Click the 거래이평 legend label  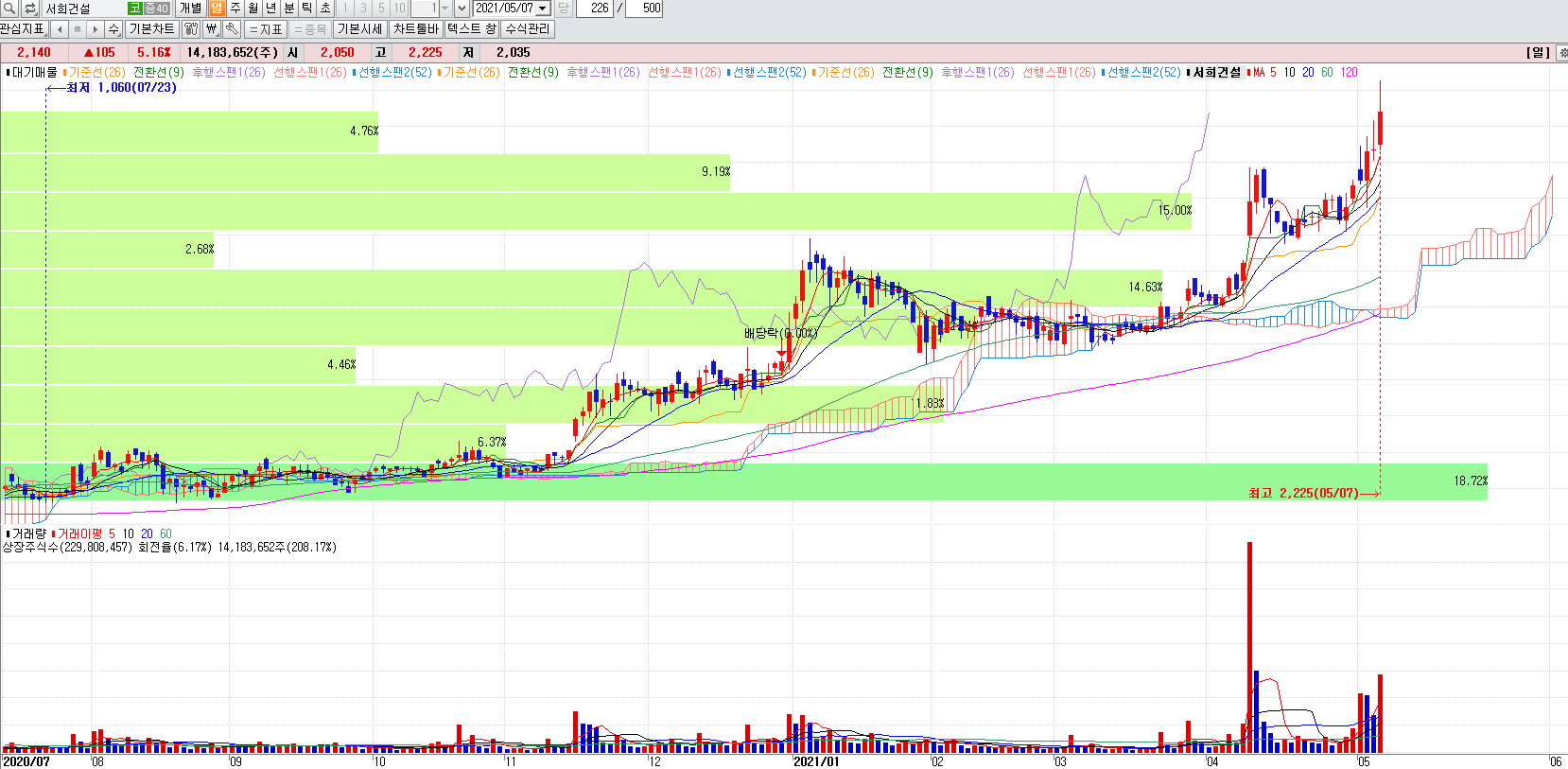[79, 534]
